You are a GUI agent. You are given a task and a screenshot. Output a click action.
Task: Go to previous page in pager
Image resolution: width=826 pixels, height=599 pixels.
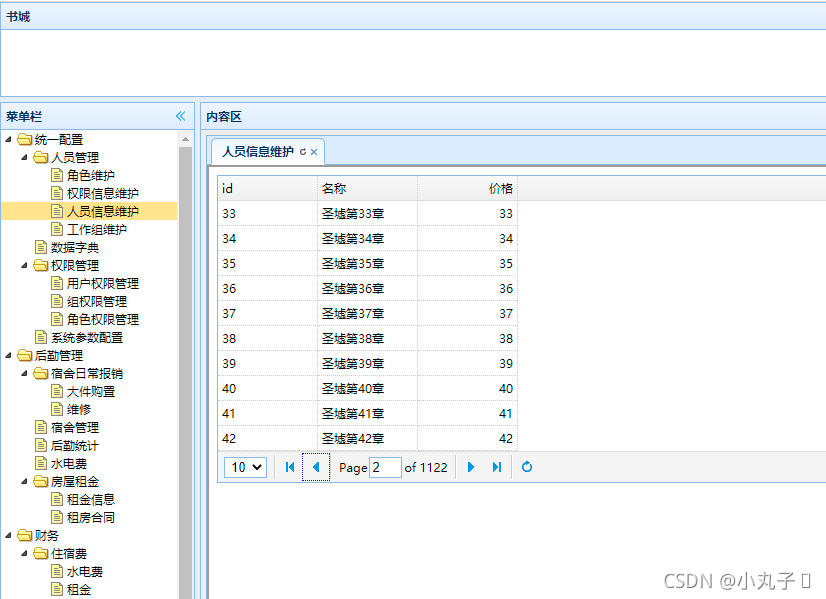316,467
